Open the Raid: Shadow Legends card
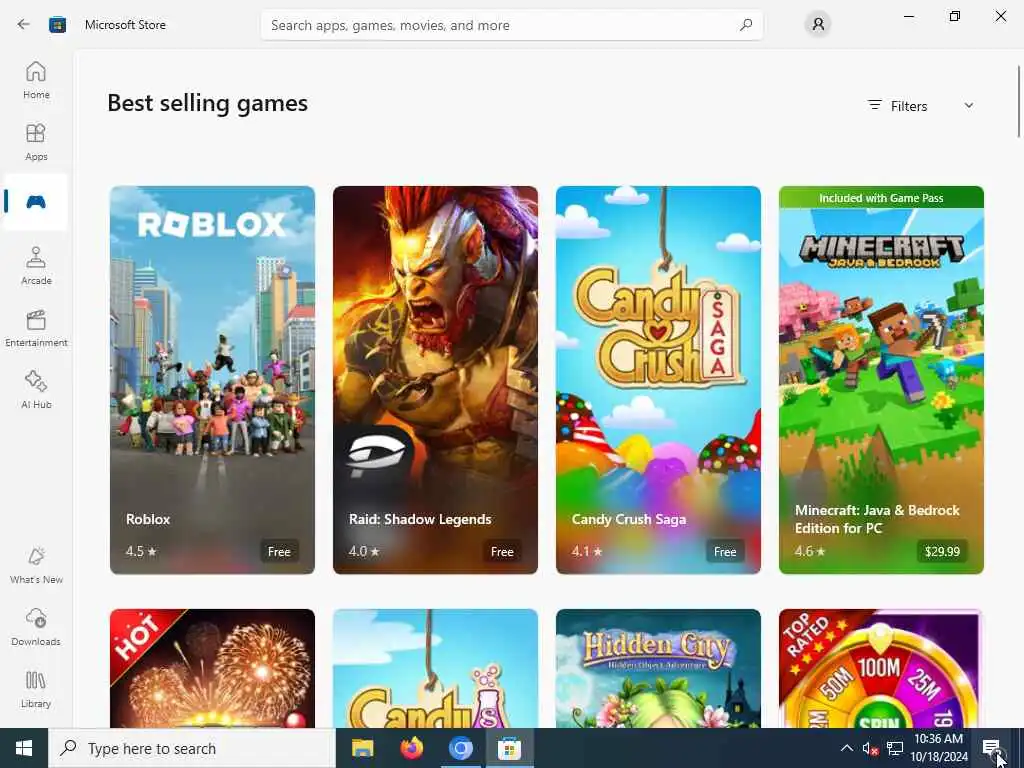This screenshot has height=768, width=1024. coord(435,380)
